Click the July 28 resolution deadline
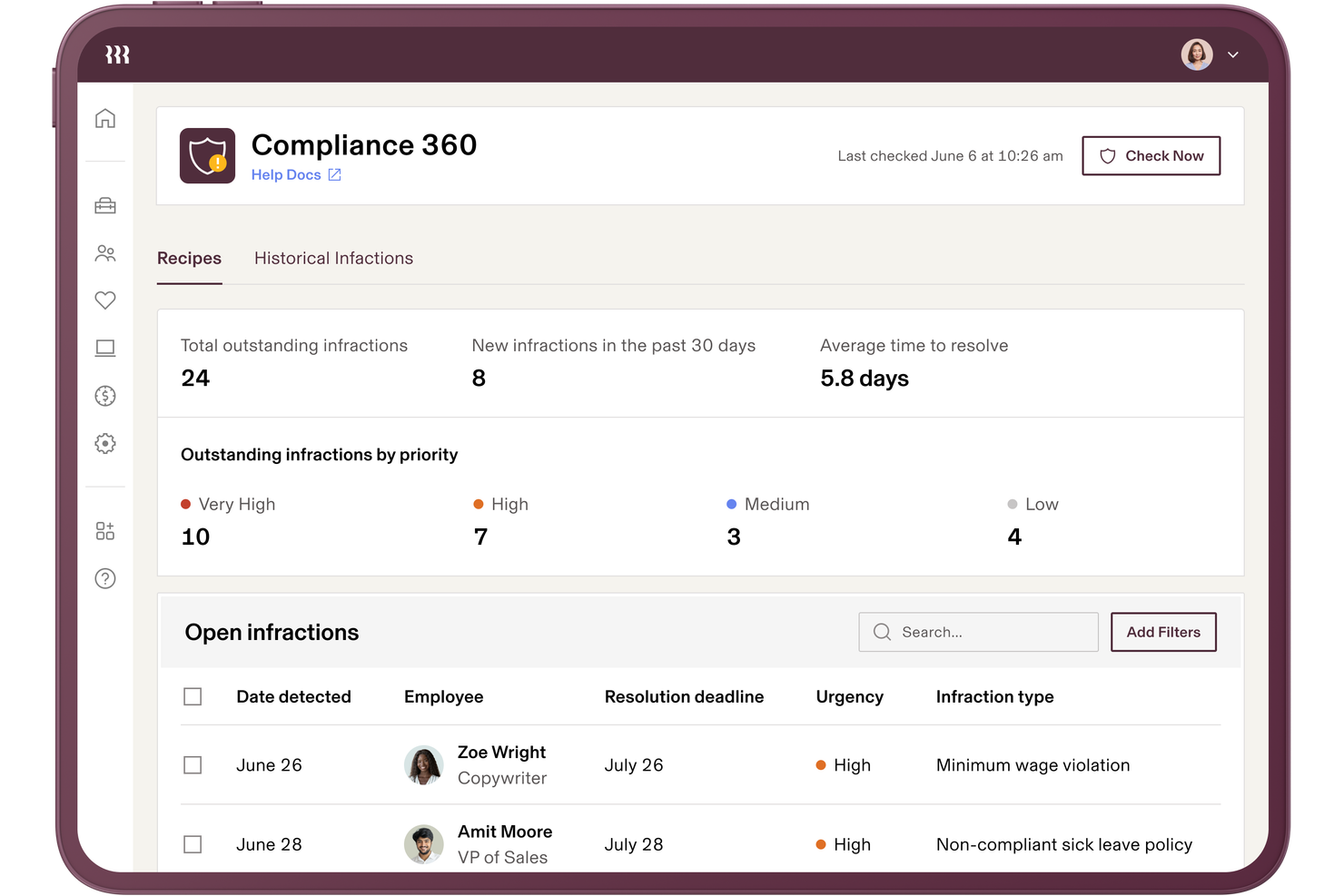1344x896 pixels. pos(634,844)
